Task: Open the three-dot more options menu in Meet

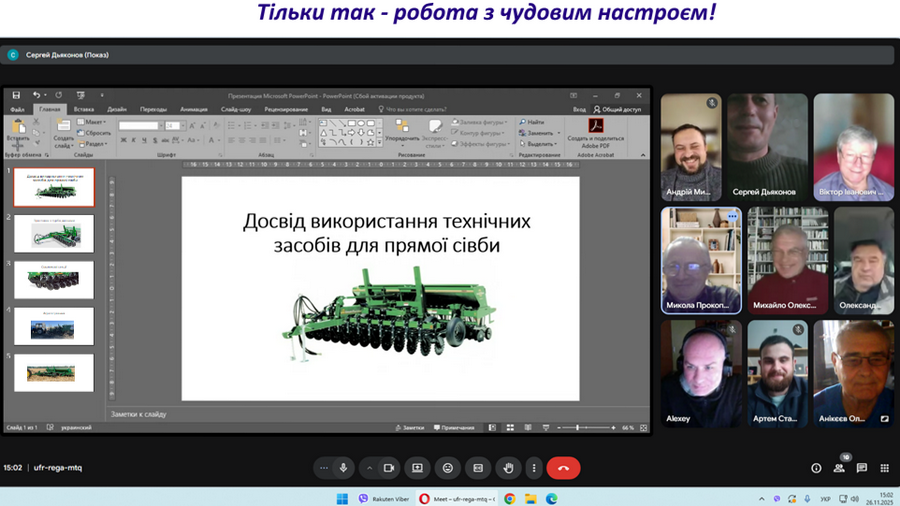Action: coord(535,468)
